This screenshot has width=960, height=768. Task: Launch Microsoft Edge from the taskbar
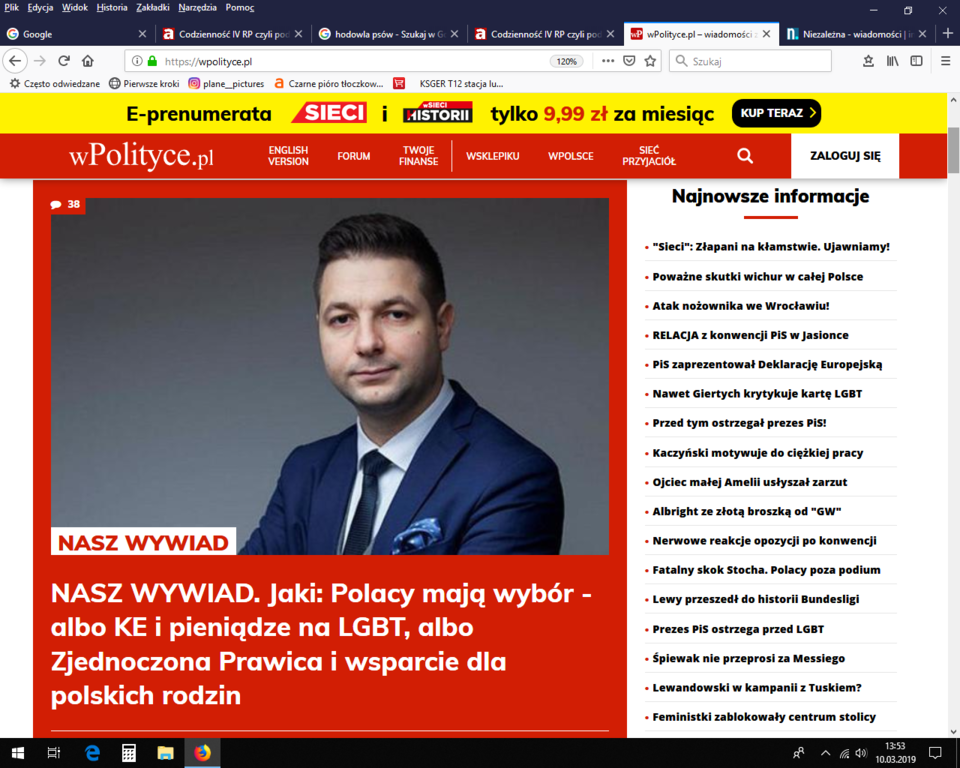(92, 753)
